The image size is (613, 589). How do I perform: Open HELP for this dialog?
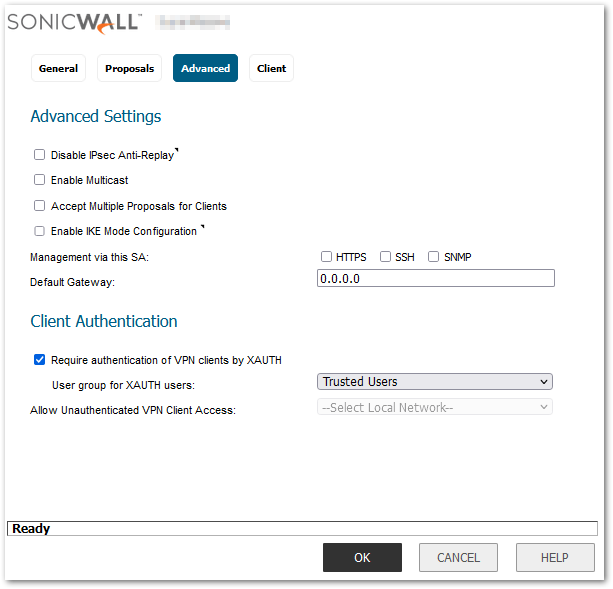(x=555, y=558)
